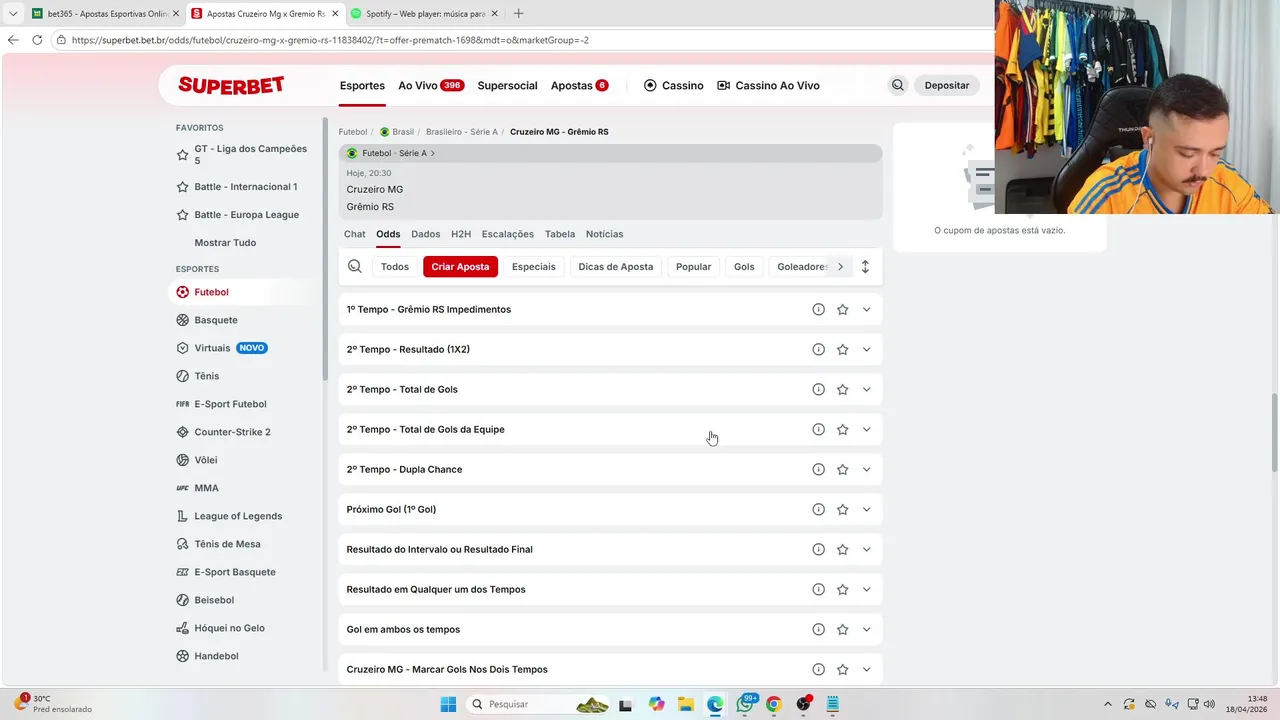Image resolution: width=1280 pixels, height=720 pixels.
Task: Favorite 2º Tempo Total de Gols da Equipe
Action: 842,429
